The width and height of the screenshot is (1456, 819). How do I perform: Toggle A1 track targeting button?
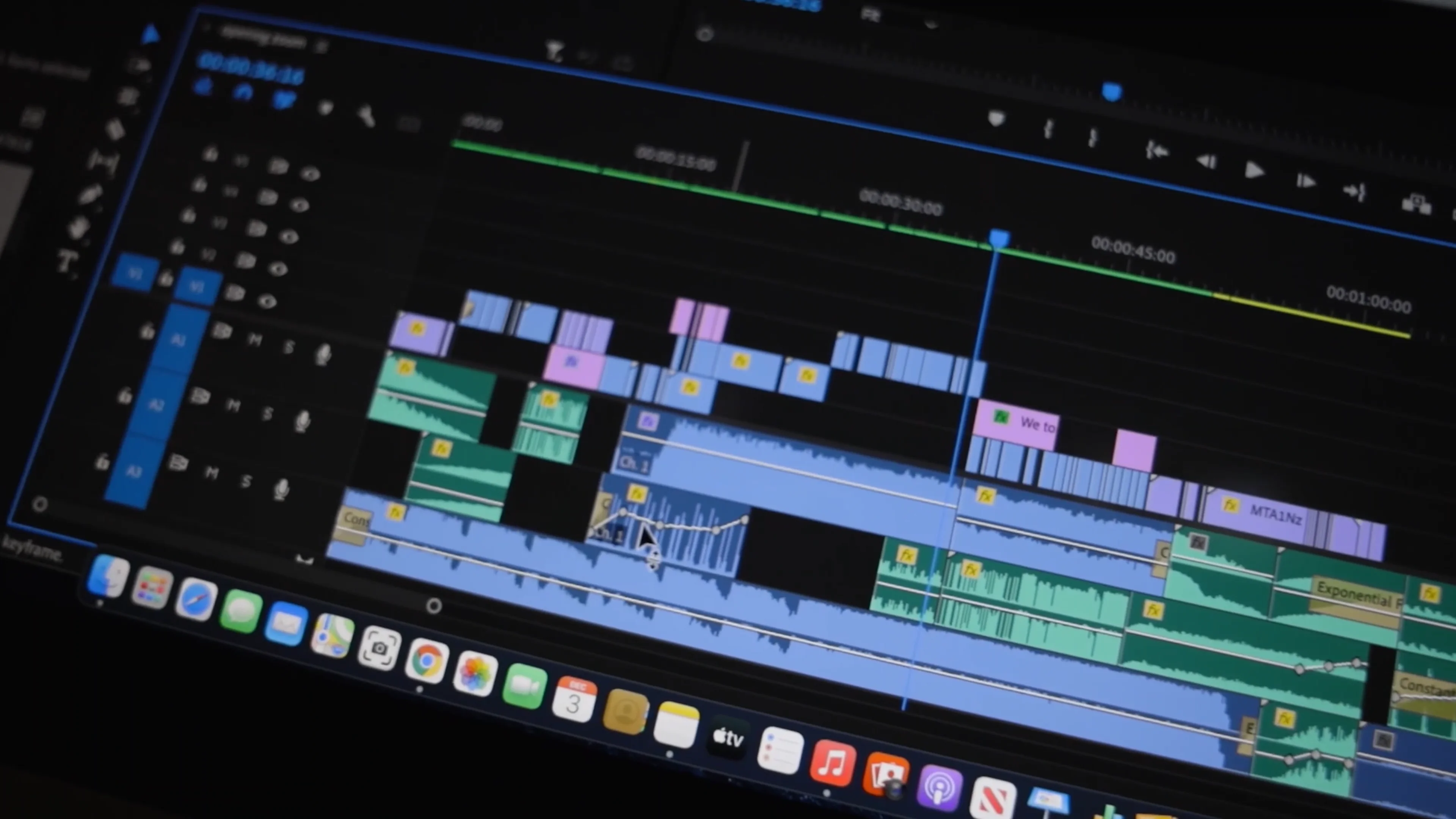pyautogui.click(x=178, y=340)
